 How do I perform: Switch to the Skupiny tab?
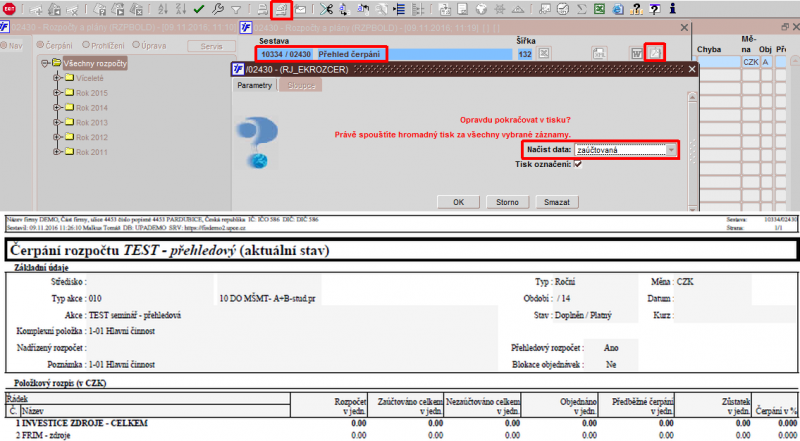tap(301, 86)
